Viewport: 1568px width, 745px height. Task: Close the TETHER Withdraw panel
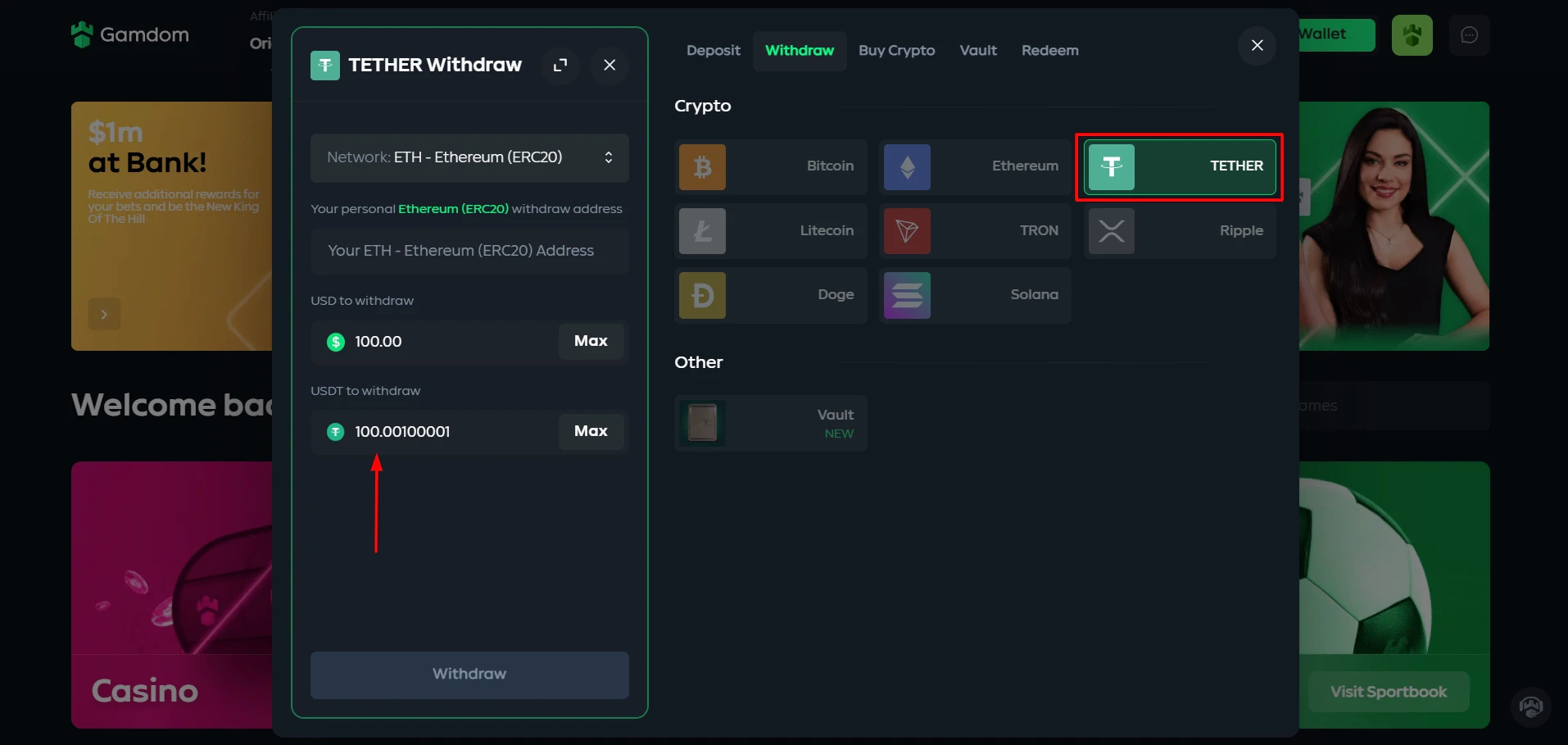[x=610, y=65]
